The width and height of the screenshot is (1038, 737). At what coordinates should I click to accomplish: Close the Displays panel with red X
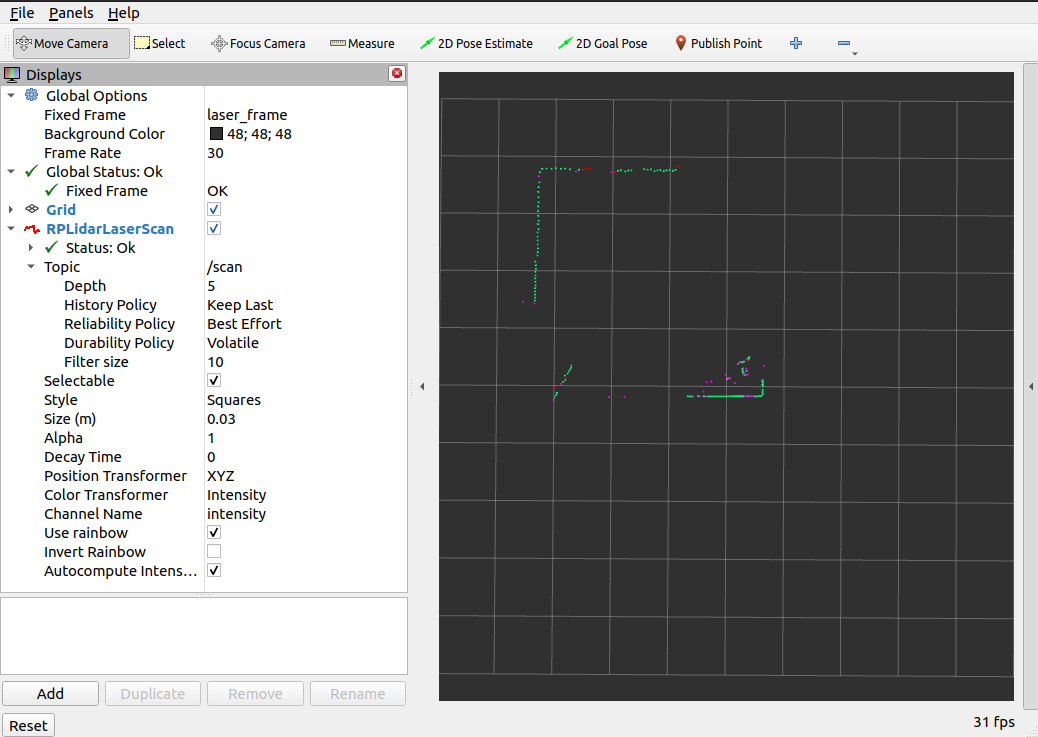pos(397,73)
